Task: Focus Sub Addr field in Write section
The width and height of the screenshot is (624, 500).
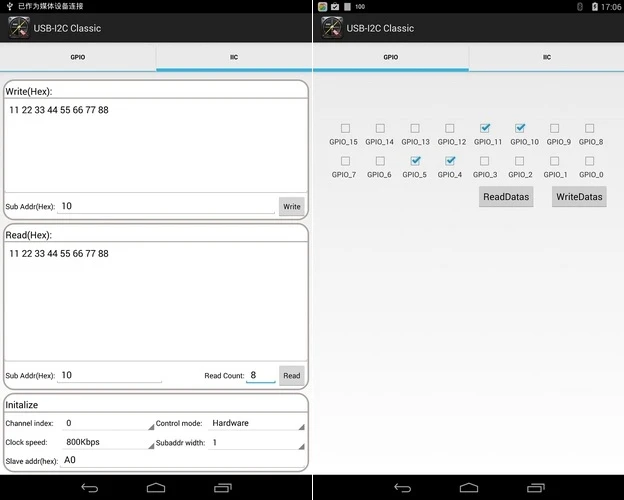Action: [x=166, y=206]
